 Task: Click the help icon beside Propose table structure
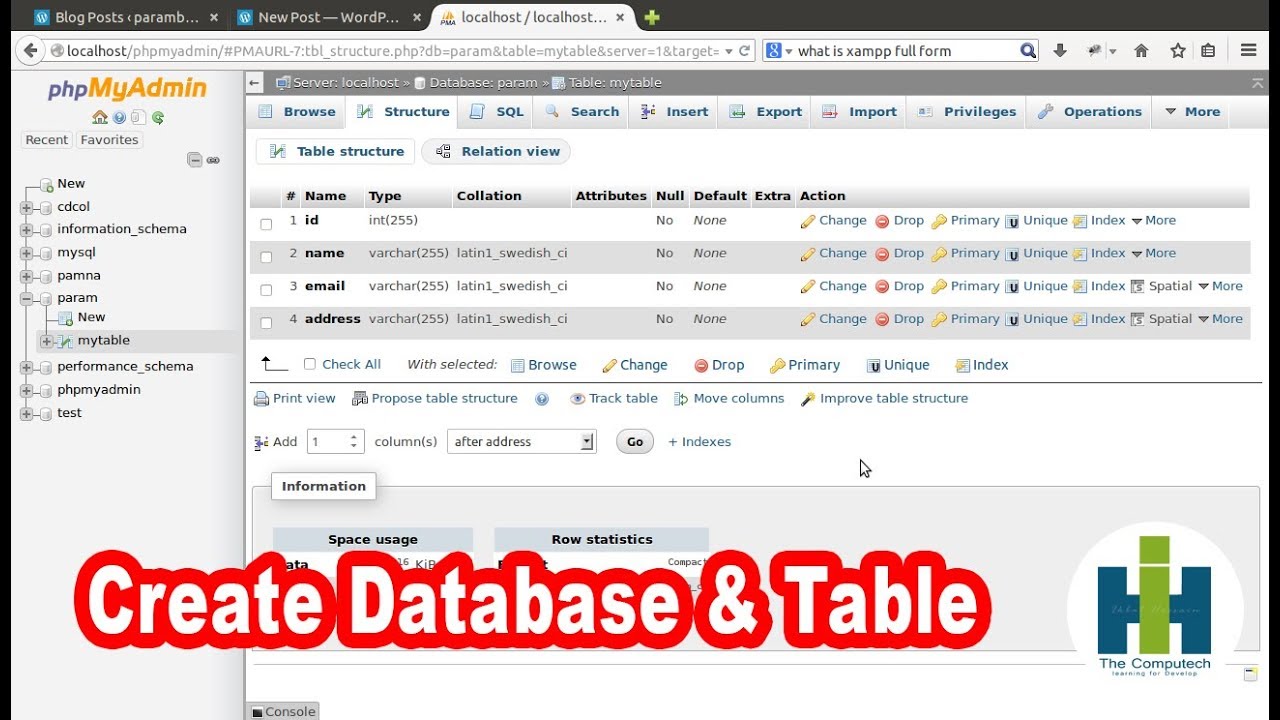[542, 399]
